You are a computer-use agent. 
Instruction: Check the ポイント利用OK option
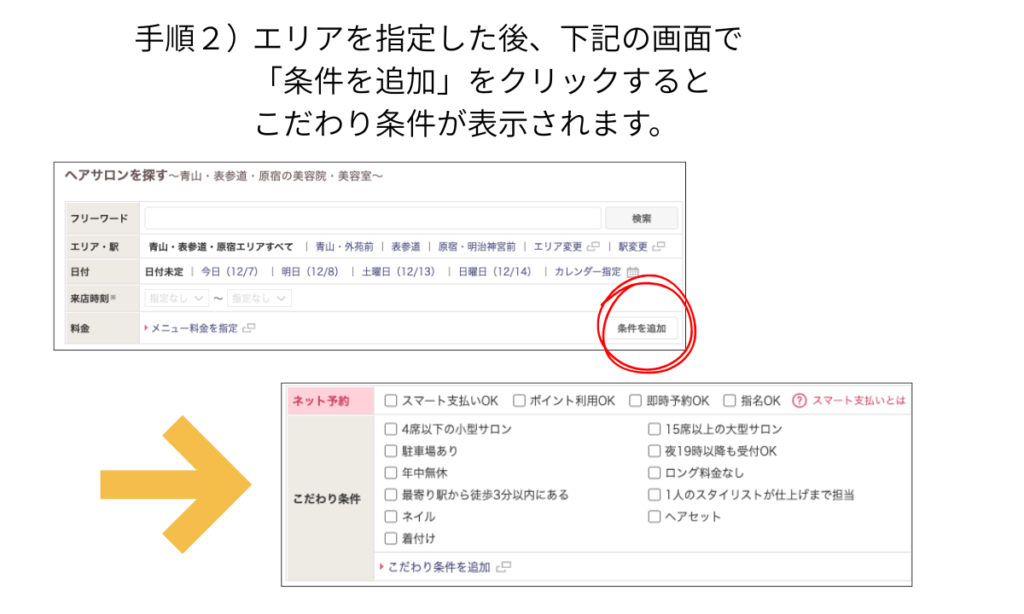point(517,400)
